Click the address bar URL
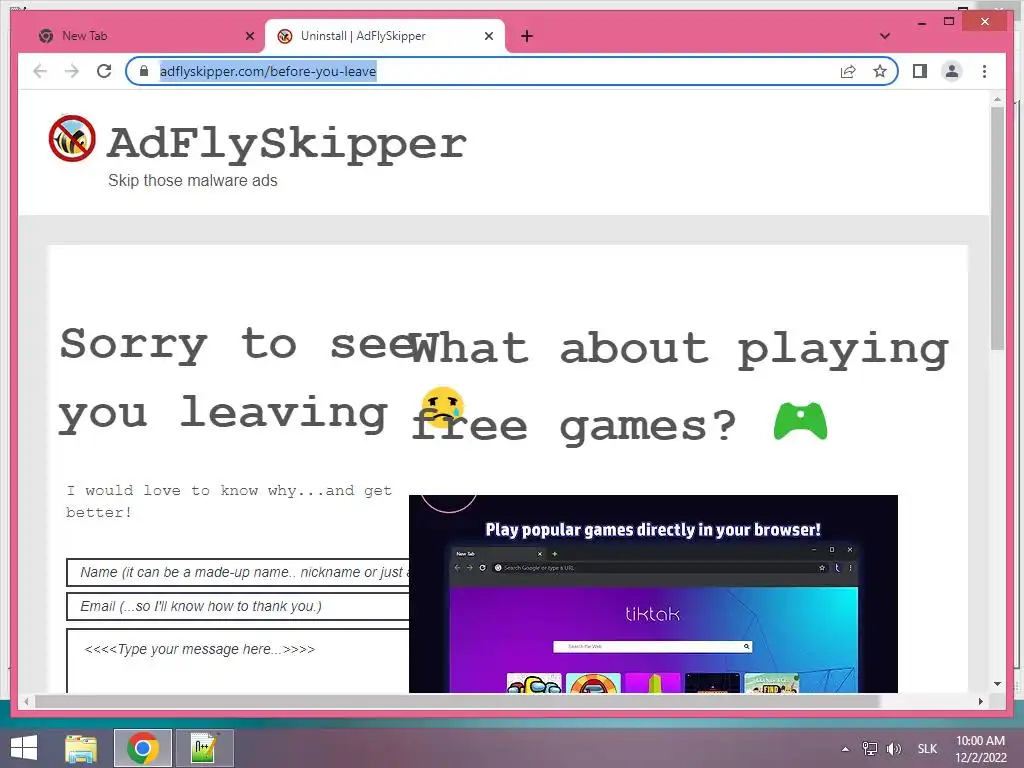Screen dimensions: 1024x768 tap(268, 71)
